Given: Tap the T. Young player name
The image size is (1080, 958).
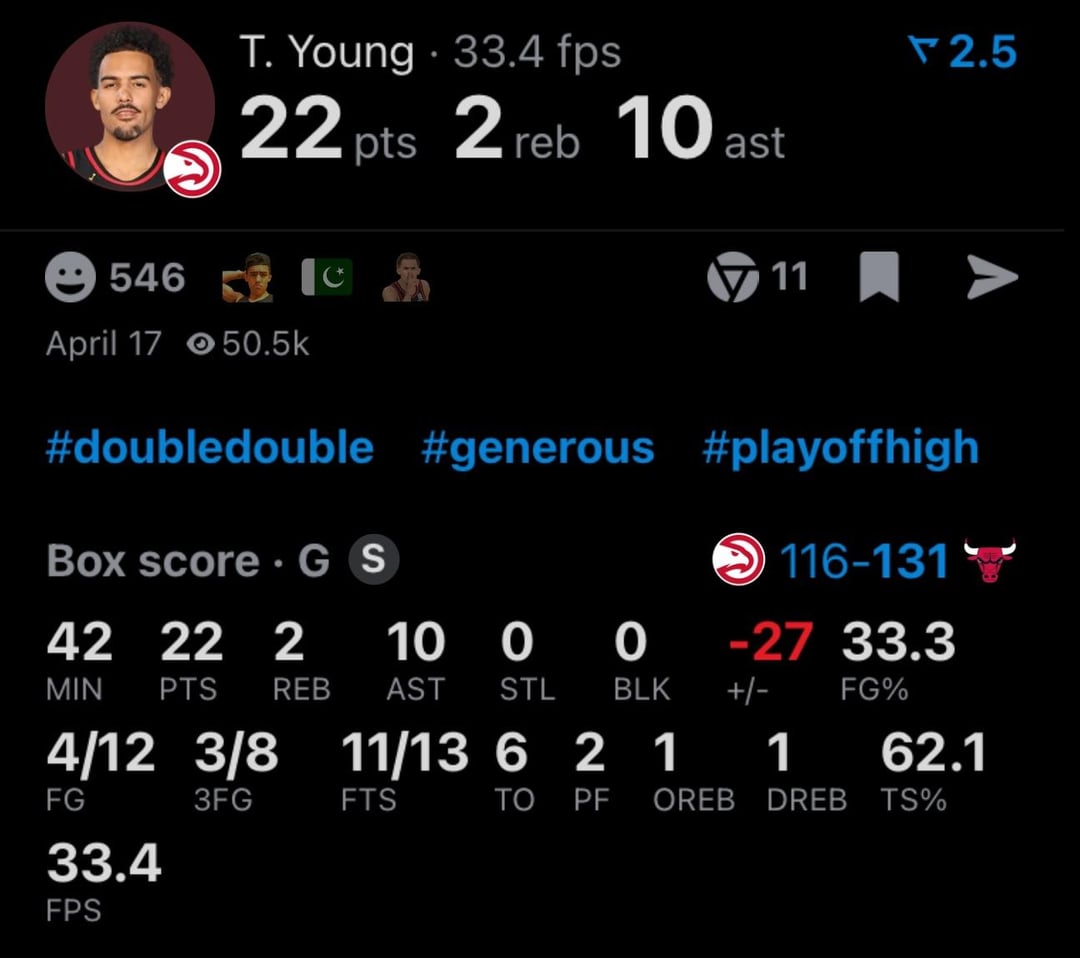Looking at the screenshot, I should 326,53.
